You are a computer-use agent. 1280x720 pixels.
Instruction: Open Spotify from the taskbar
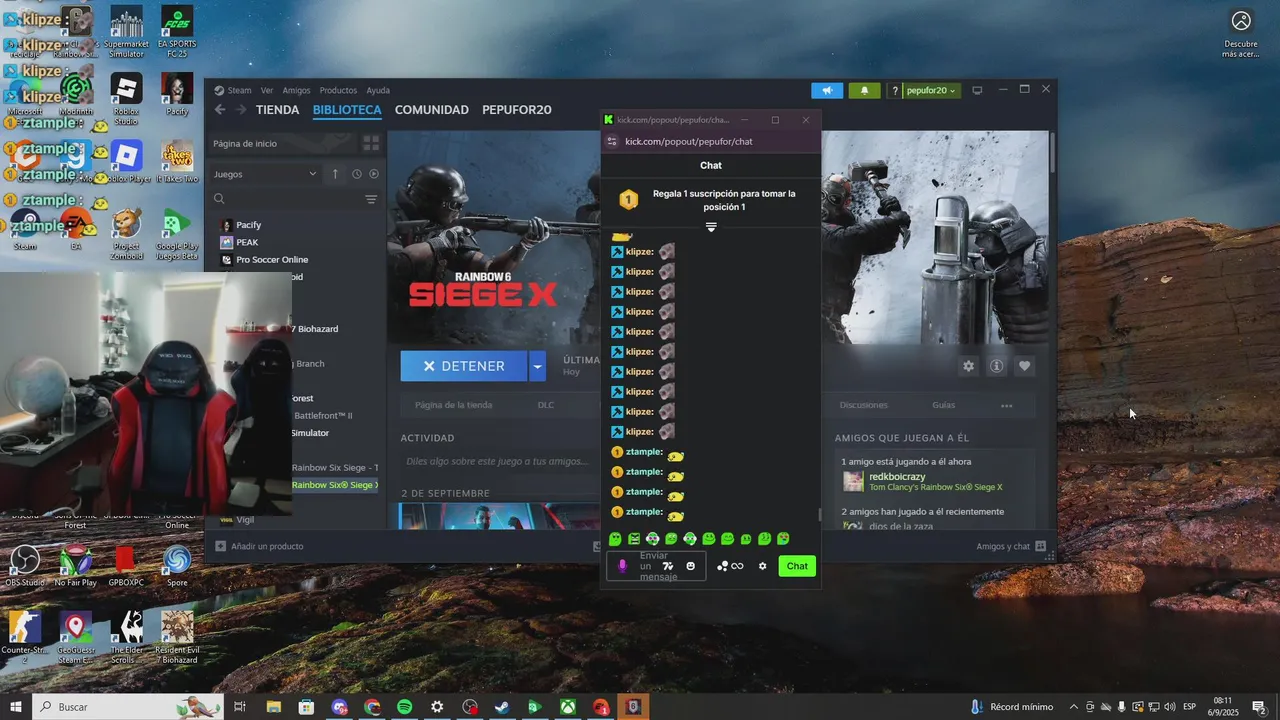pyautogui.click(x=404, y=707)
